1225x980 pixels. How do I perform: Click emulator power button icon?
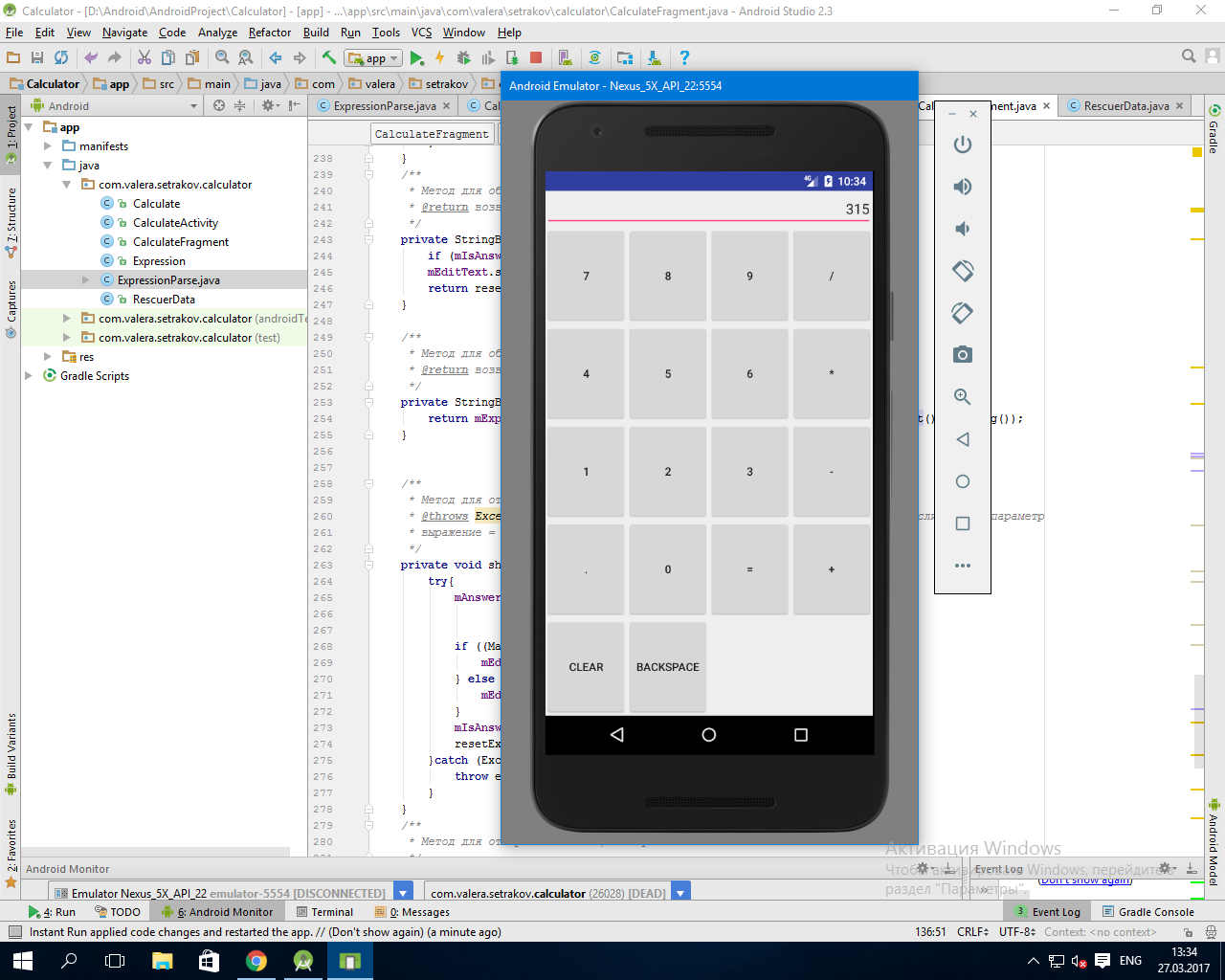pos(963,145)
